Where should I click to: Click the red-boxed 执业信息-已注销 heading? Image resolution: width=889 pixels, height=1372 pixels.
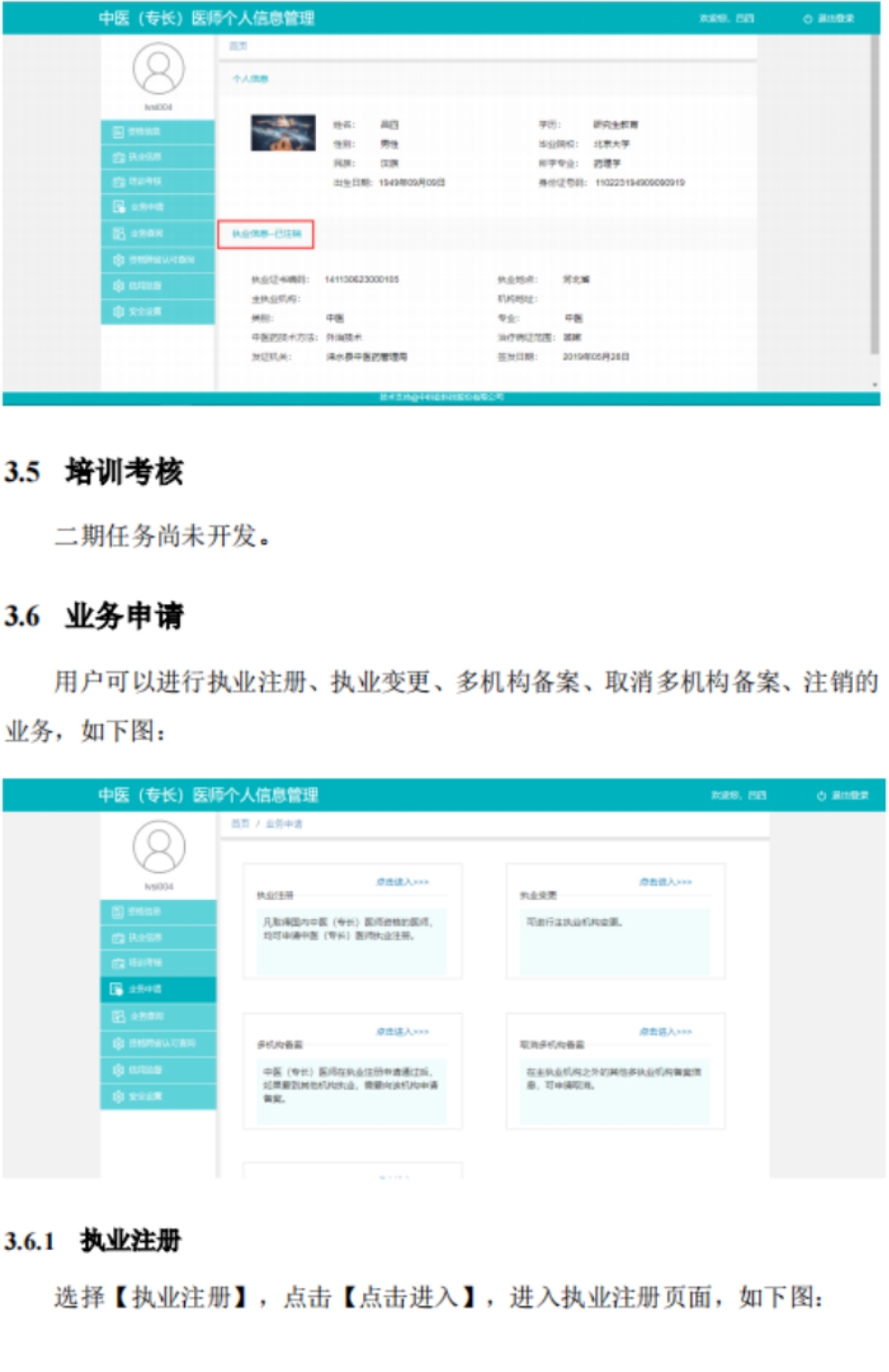coord(266,234)
